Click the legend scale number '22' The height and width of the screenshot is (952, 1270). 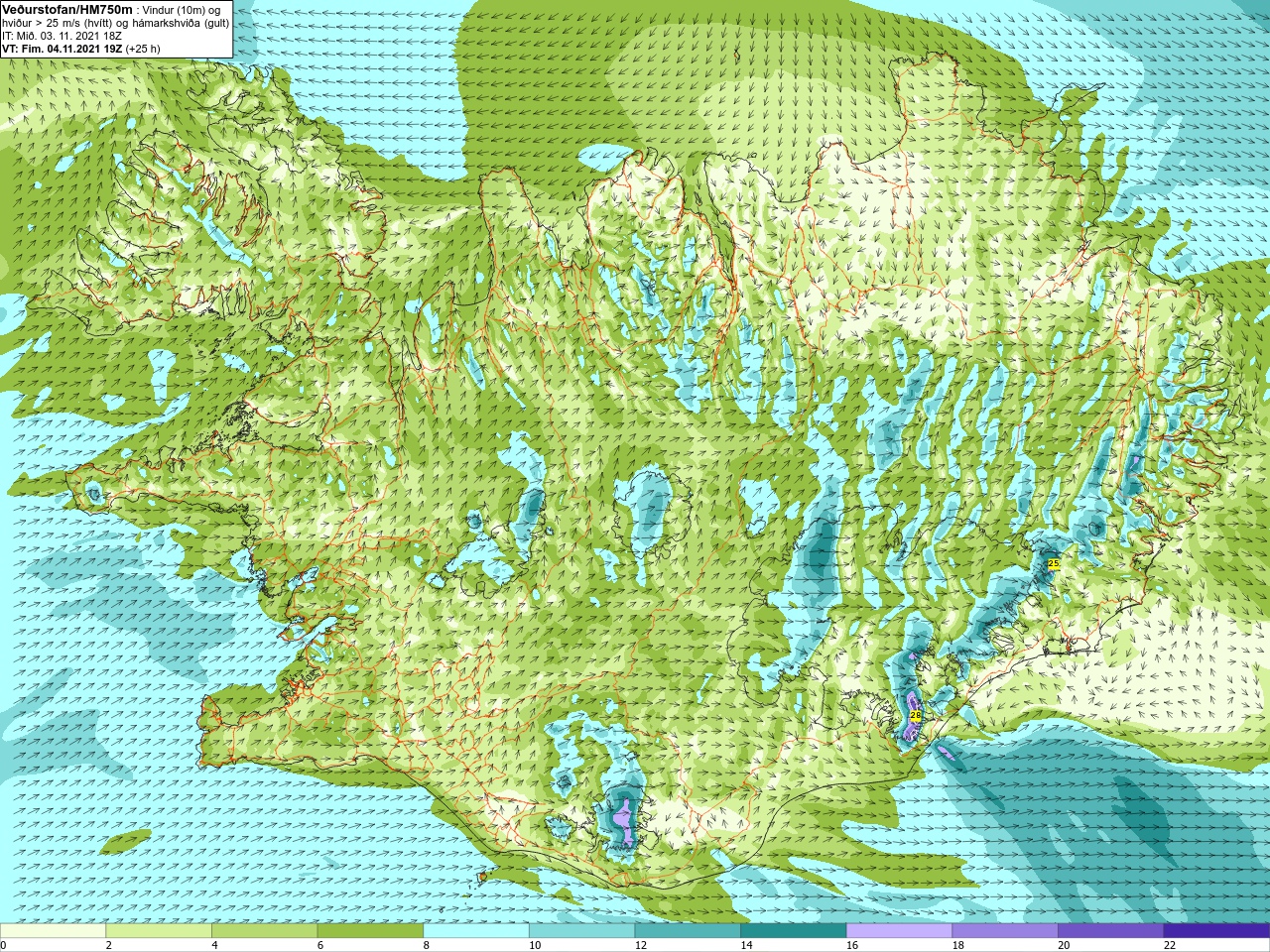click(x=1169, y=945)
